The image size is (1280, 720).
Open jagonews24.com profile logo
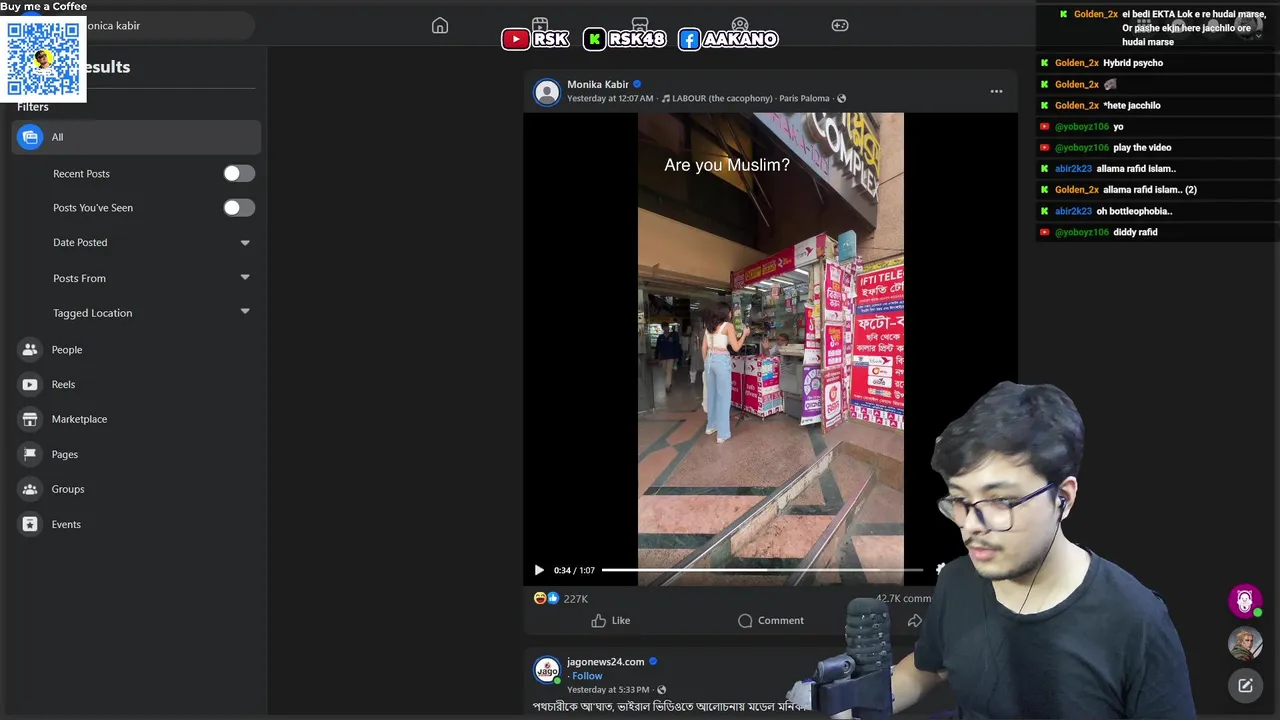[547, 670]
